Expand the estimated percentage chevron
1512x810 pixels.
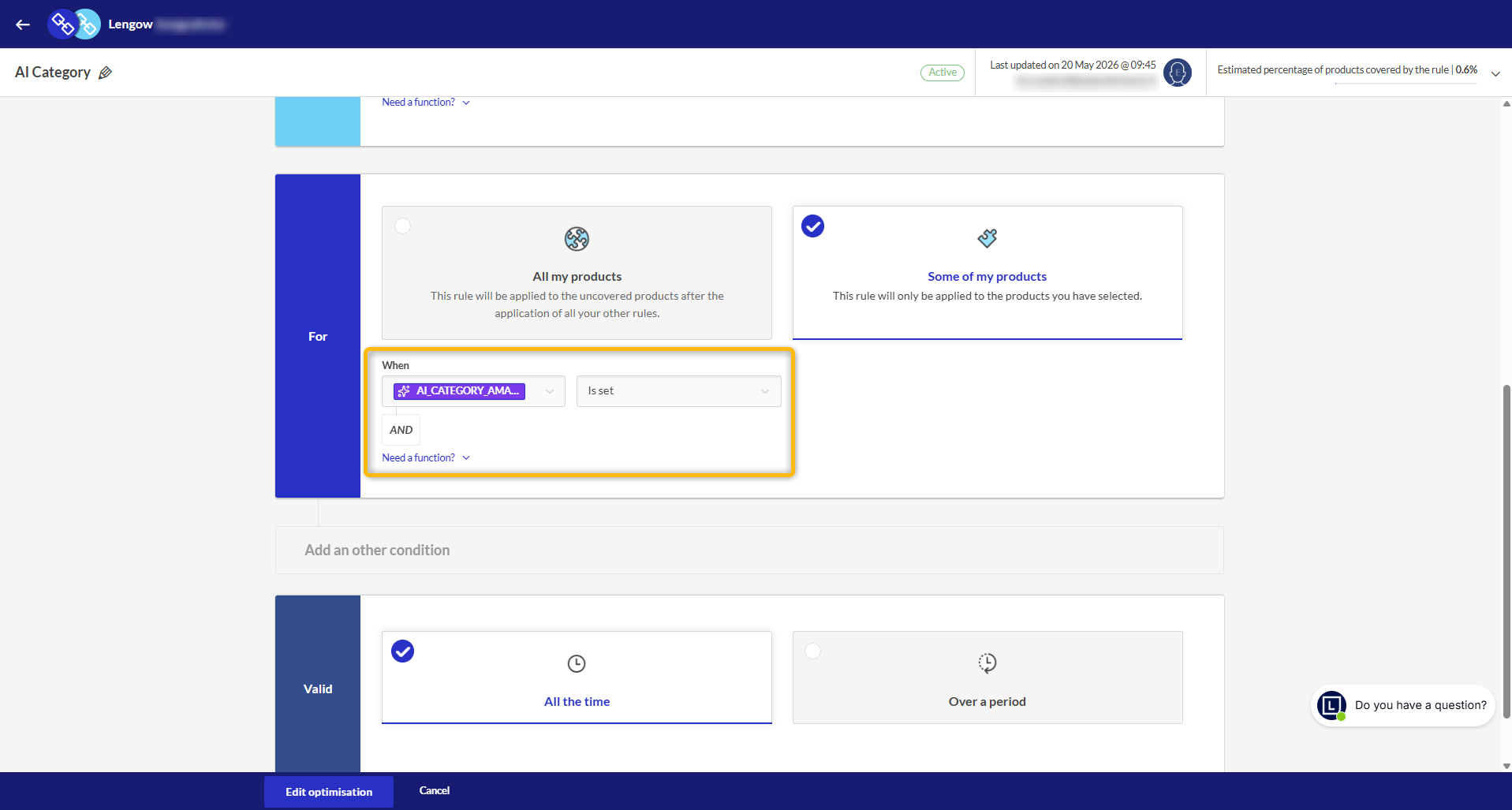[1495, 73]
